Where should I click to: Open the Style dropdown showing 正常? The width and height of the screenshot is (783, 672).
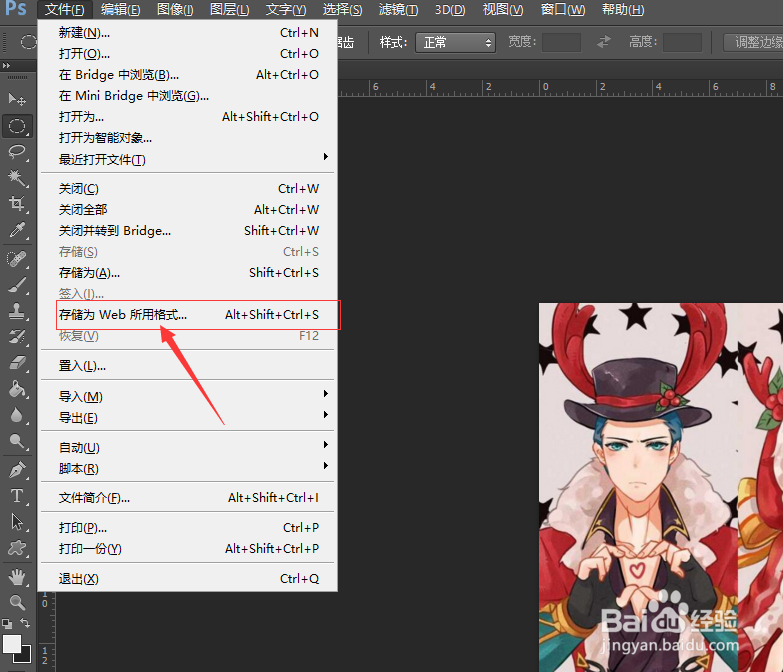tap(455, 42)
